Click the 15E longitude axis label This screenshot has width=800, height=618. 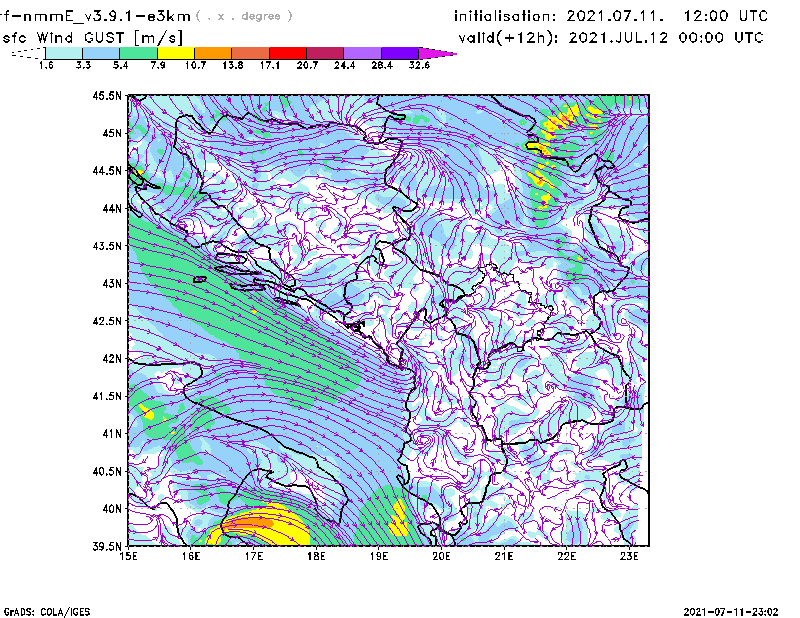128,556
